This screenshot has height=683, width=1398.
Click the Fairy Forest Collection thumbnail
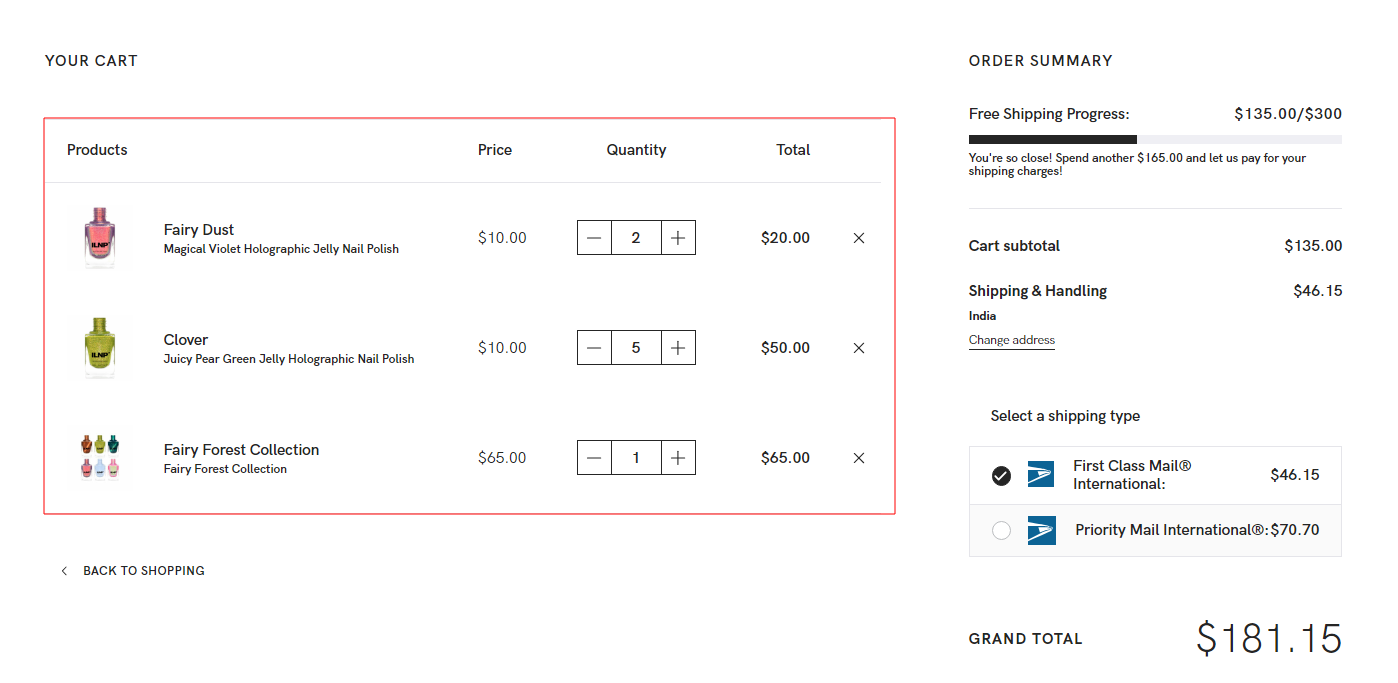click(99, 457)
